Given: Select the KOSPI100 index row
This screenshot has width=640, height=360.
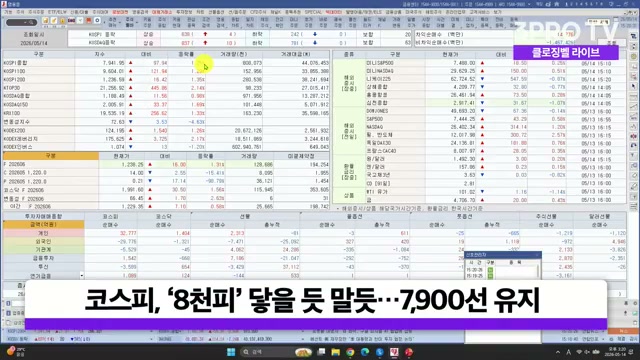Looking at the screenshot, I should pos(166,71).
